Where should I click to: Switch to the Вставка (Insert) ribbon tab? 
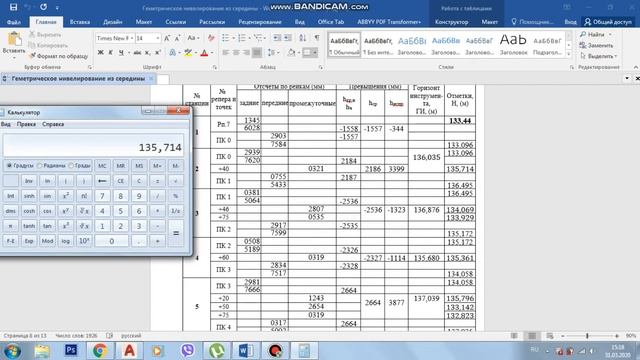pyautogui.click(x=80, y=22)
